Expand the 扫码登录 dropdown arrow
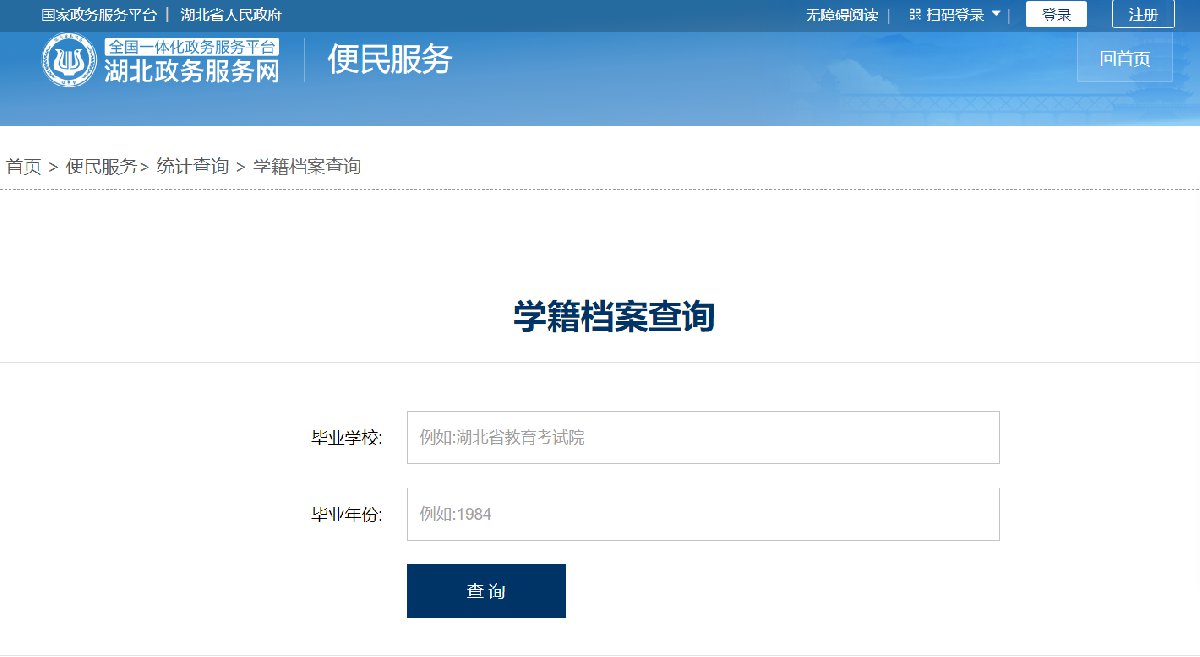Viewport: 1200px width, 657px height. click(x=996, y=14)
